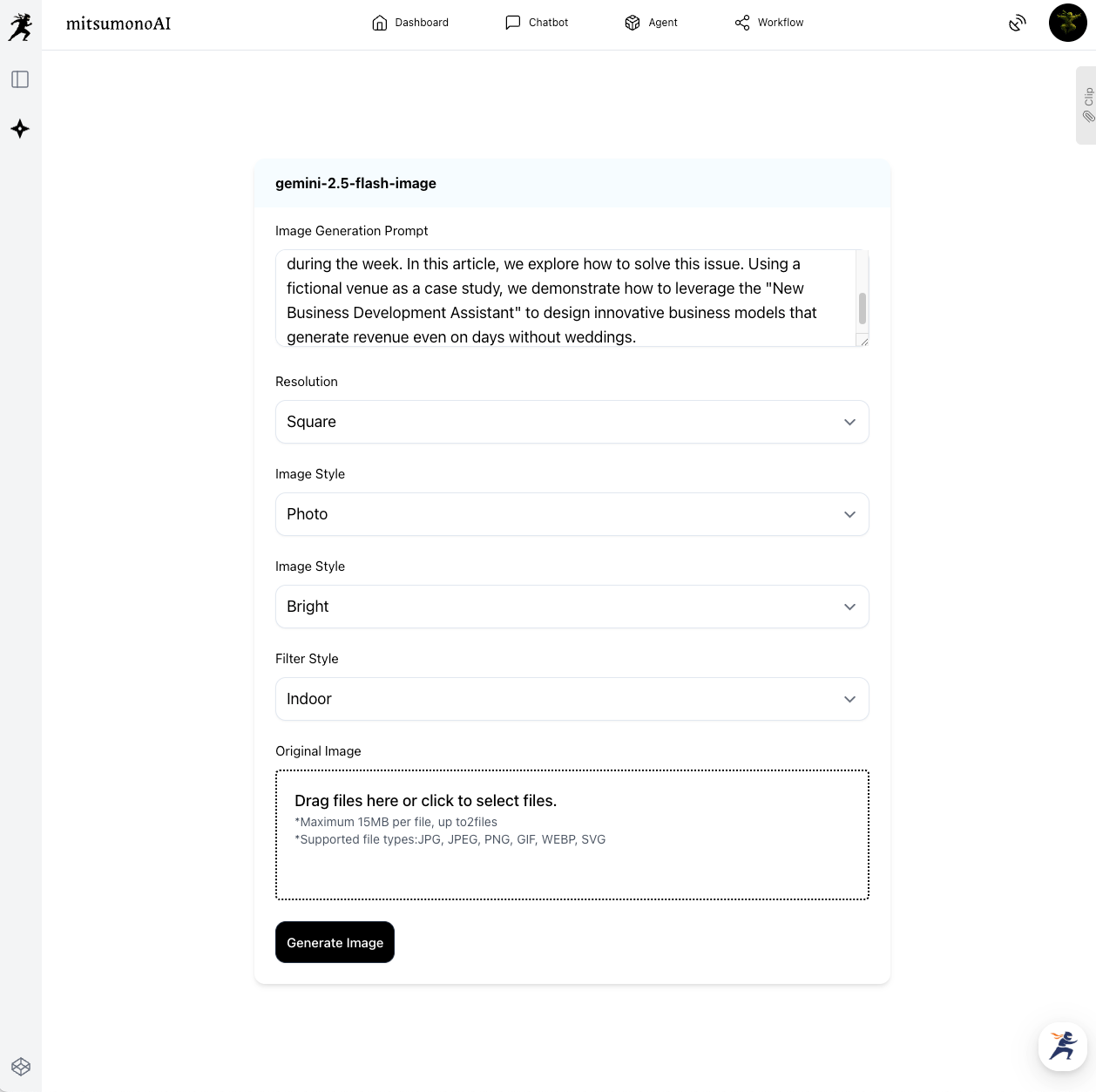This screenshot has height=1092, width=1096.
Task: Open the Clip side tab
Action: tap(1087, 105)
